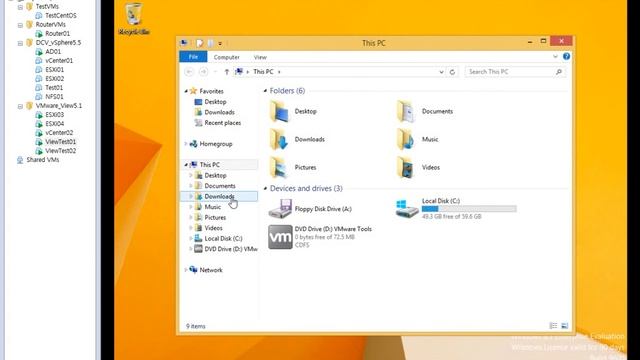Open the Pictures folder icon under Folders

280,167
